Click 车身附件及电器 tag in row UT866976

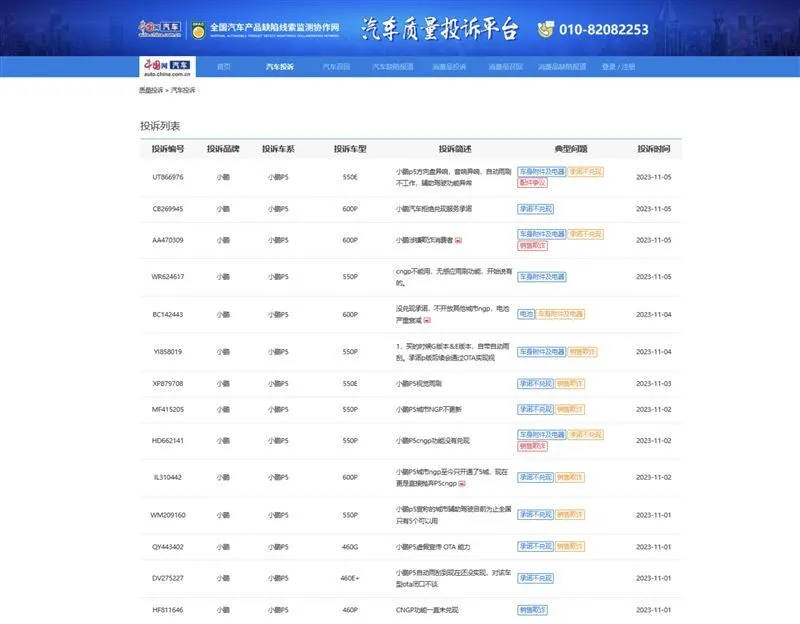541,171
